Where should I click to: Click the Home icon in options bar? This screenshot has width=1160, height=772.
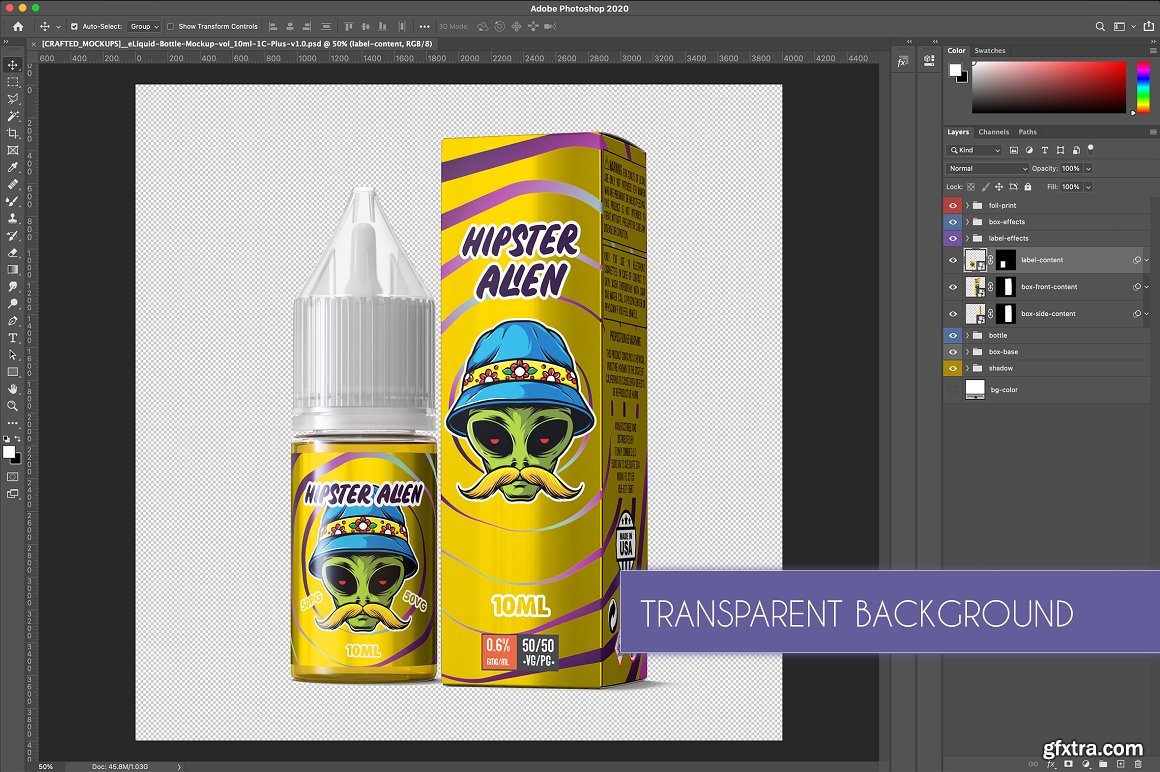17,26
